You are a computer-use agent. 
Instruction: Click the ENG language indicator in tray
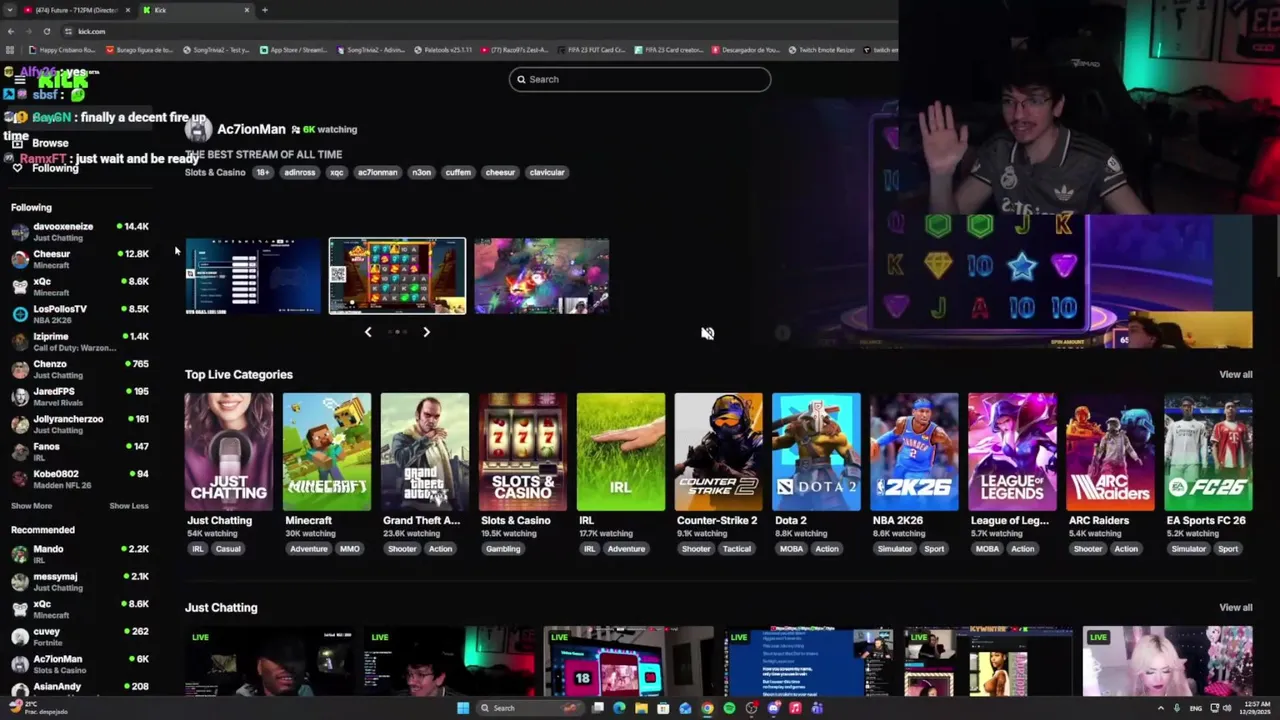click(x=1195, y=708)
